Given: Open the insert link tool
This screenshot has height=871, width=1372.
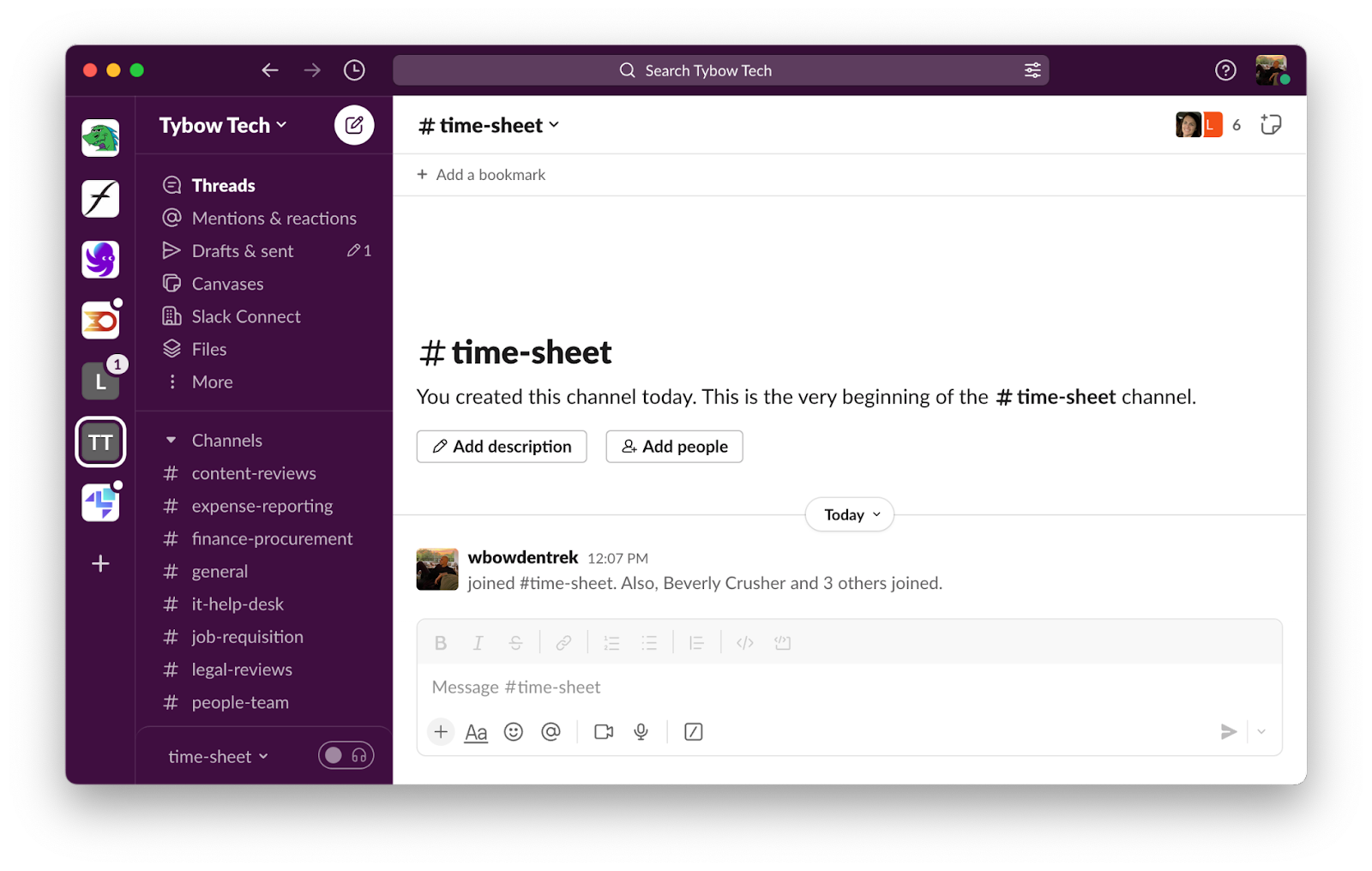Looking at the screenshot, I should (563, 642).
